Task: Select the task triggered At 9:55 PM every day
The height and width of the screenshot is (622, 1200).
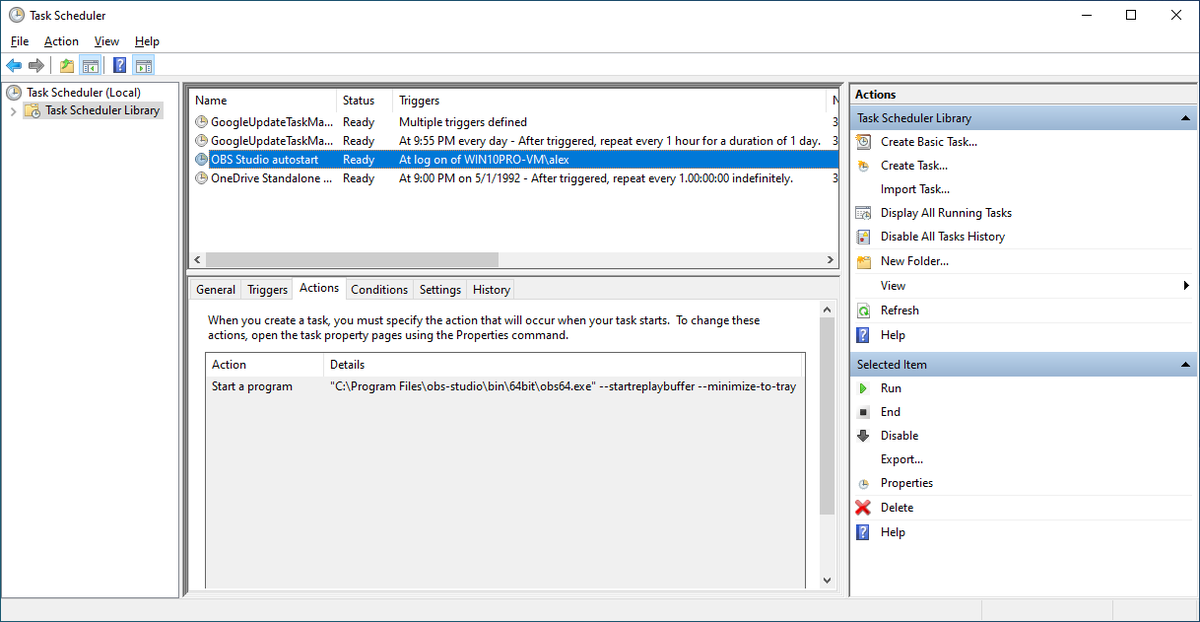Action: tap(513, 141)
